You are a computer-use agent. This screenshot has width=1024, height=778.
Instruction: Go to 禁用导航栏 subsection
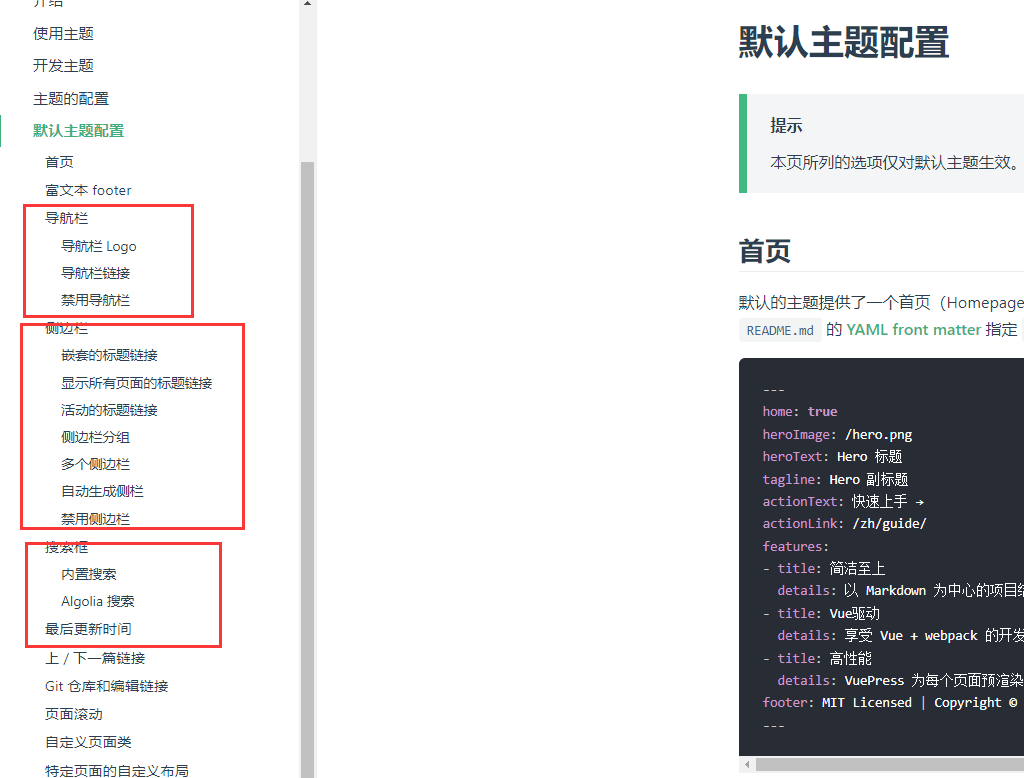[x=95, y=300]
